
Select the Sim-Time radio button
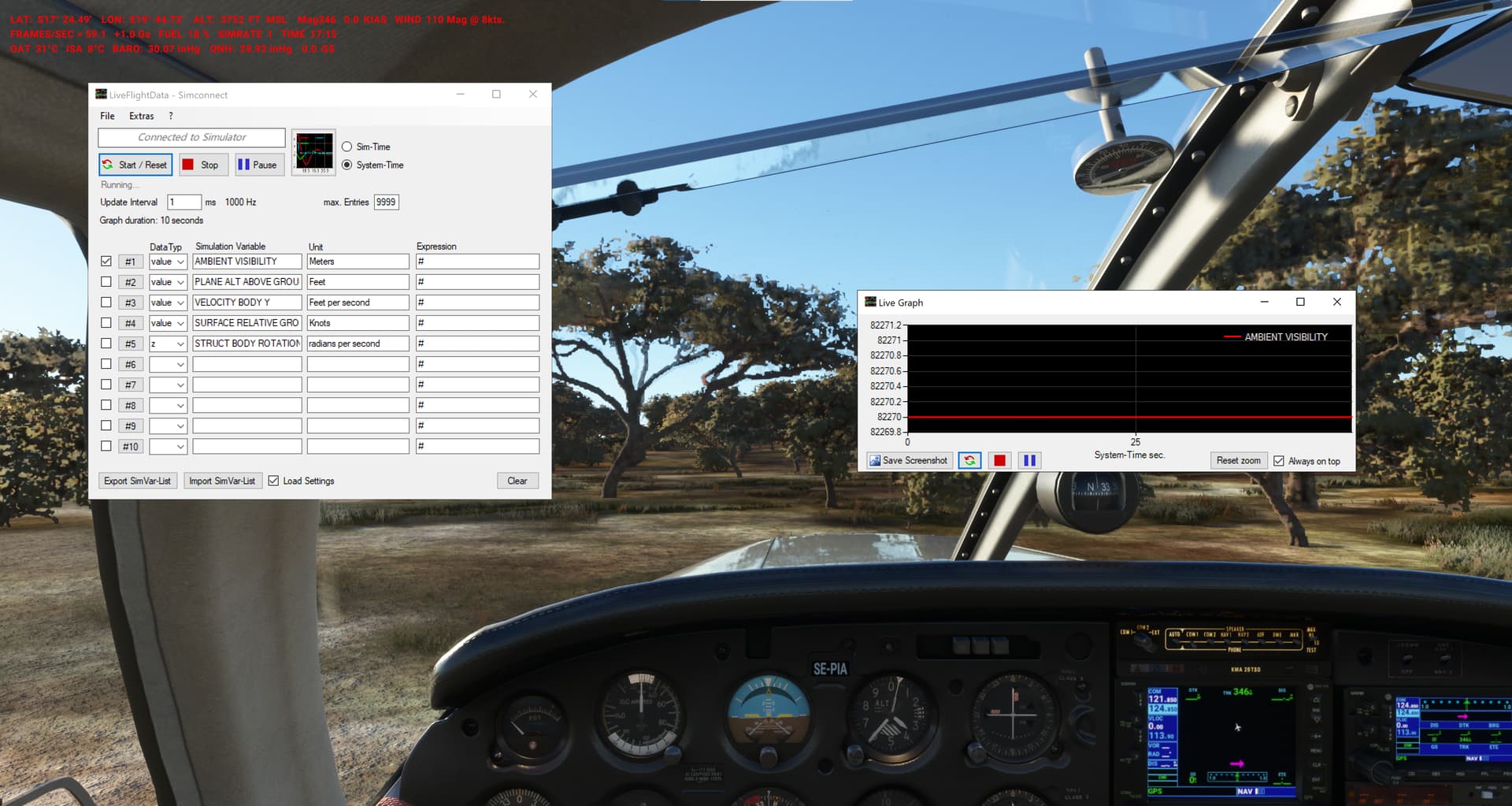(x=347, y=147)
